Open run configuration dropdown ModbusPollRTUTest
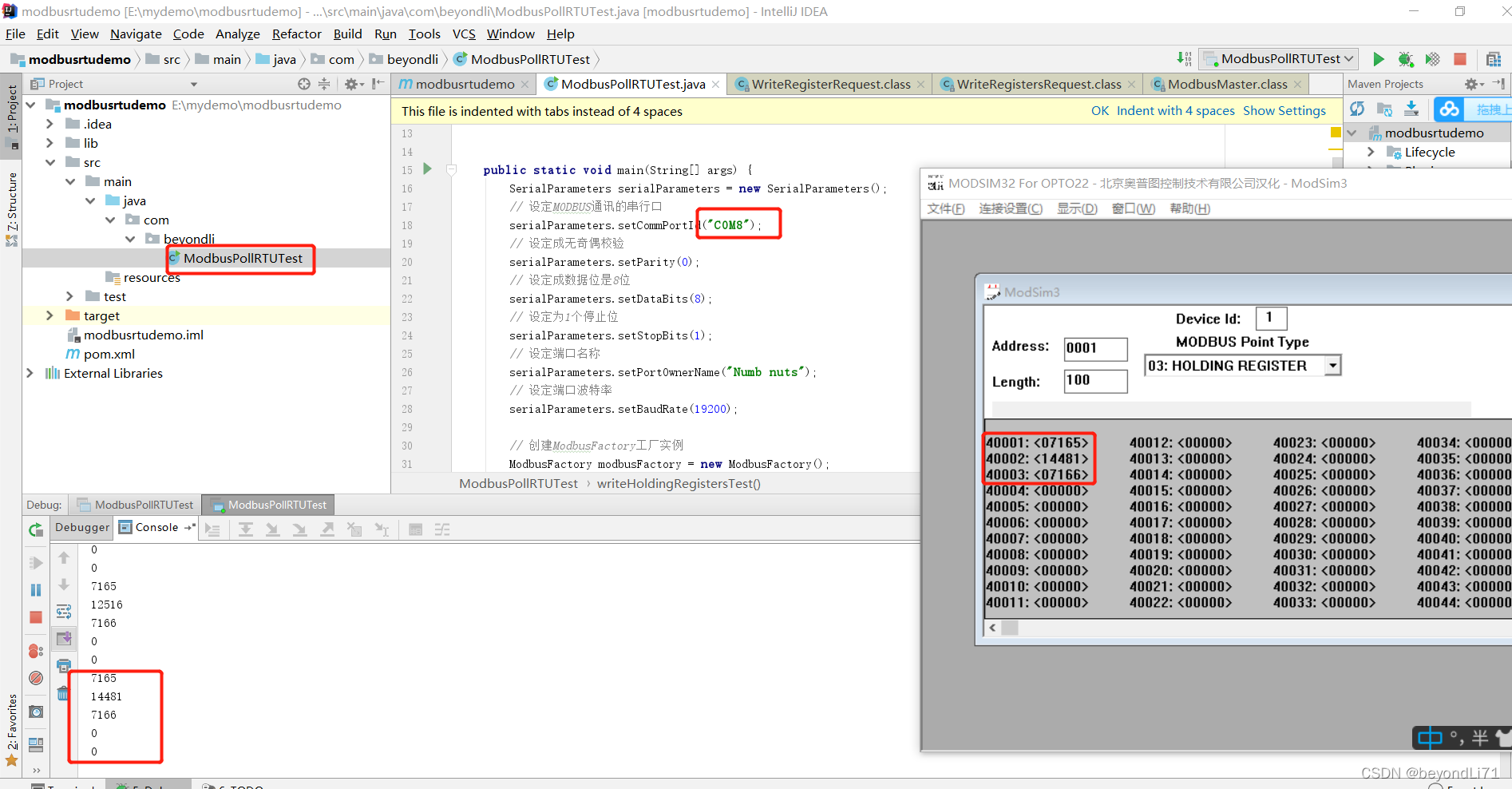The width and height of the screenshot is (1512, 789). pos(1280,59)
